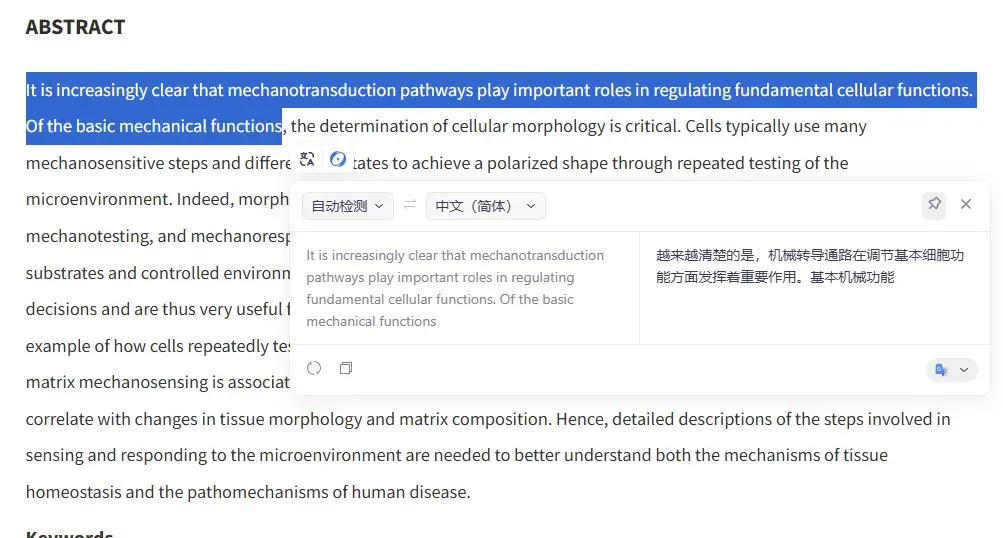The image size is (1003, 538).
Task: Click the blue circular assistant icon
Action: click(x=338, y=159)
